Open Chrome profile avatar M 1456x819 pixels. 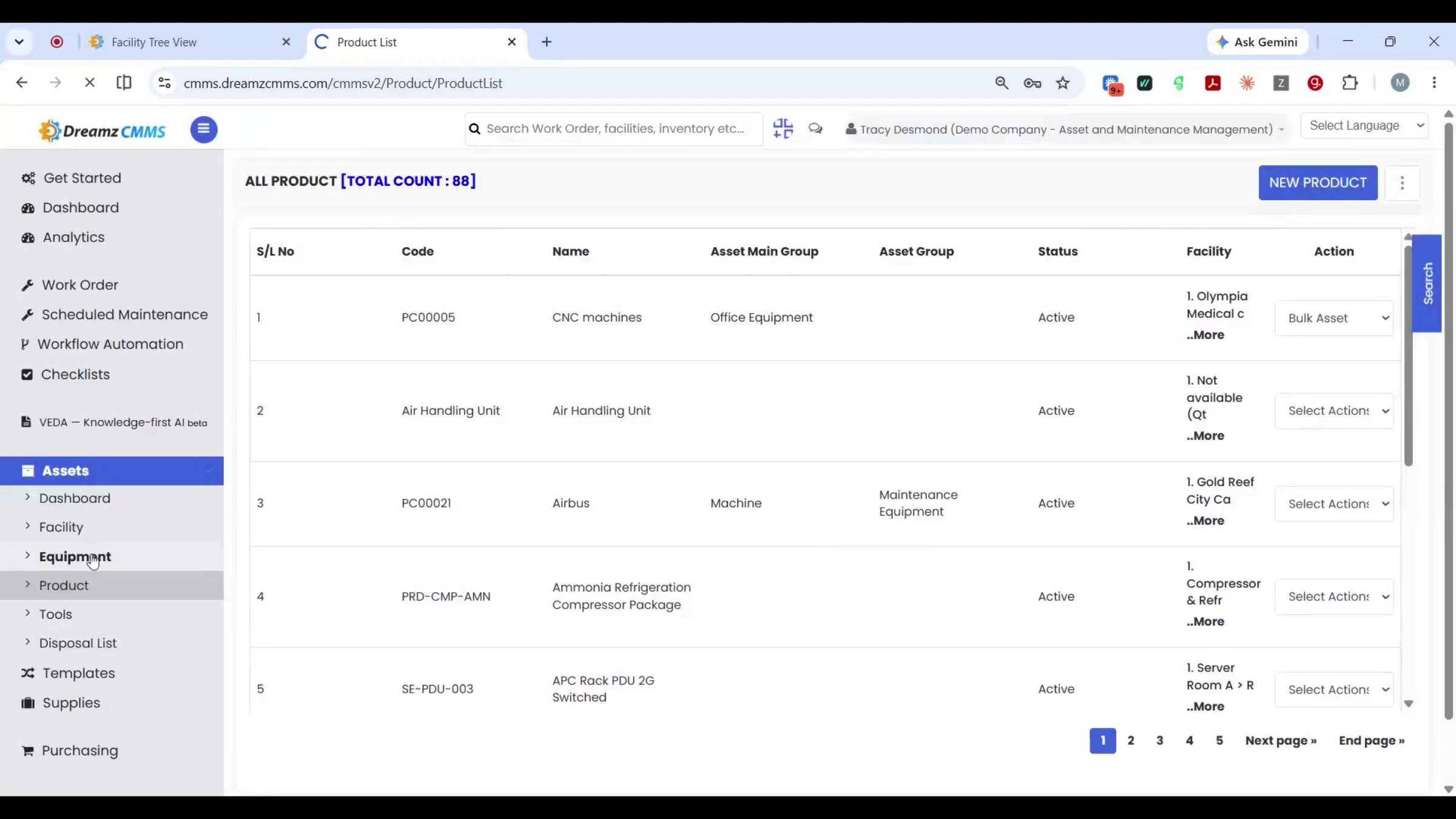(x=1400, y=83)
